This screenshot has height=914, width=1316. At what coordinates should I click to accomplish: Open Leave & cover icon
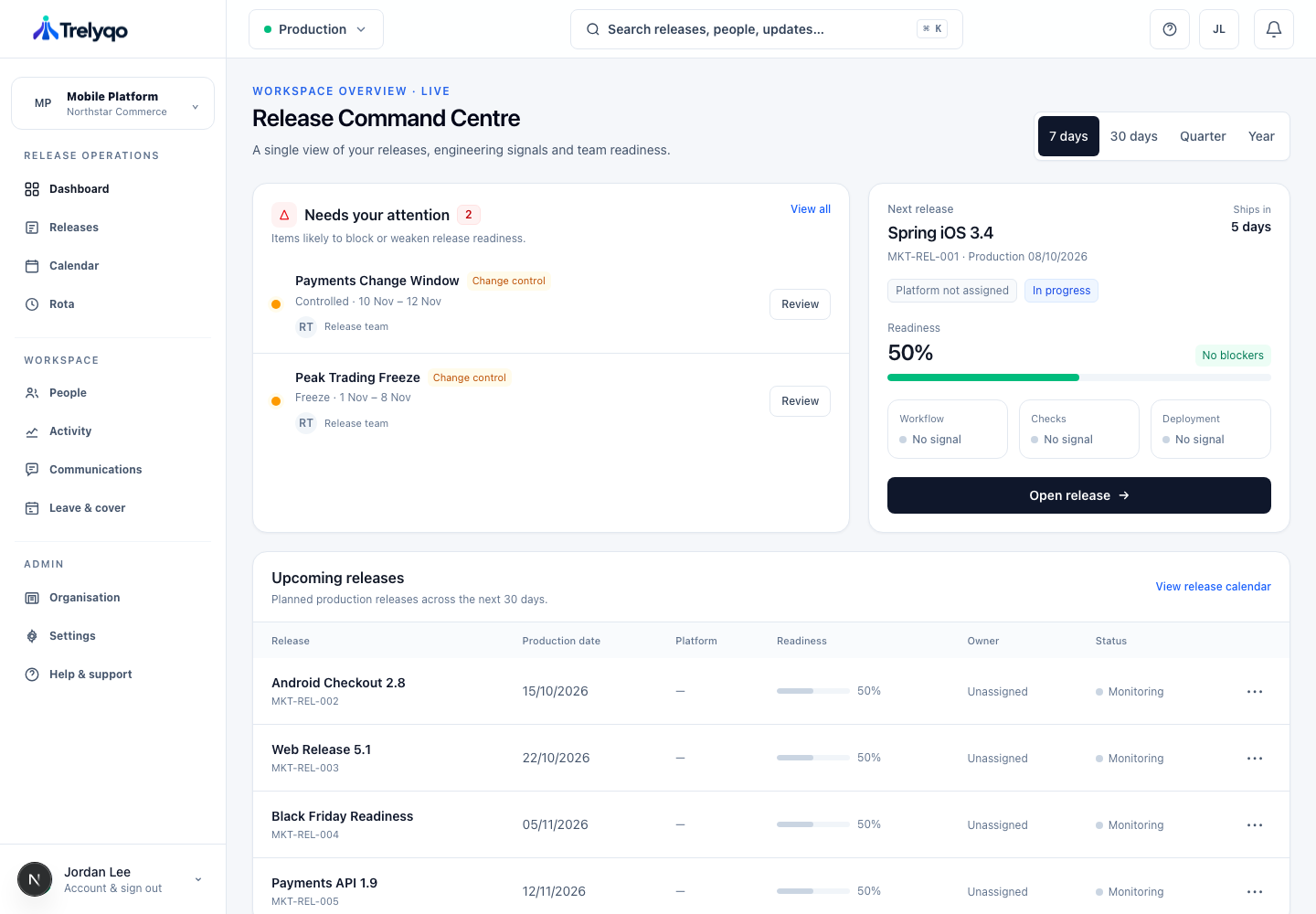pyautogui.click(x=32, y=508)
